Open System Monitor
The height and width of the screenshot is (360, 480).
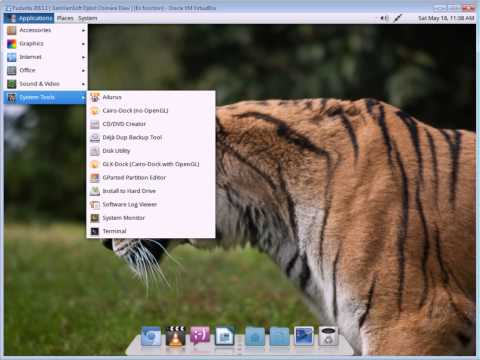151,218
